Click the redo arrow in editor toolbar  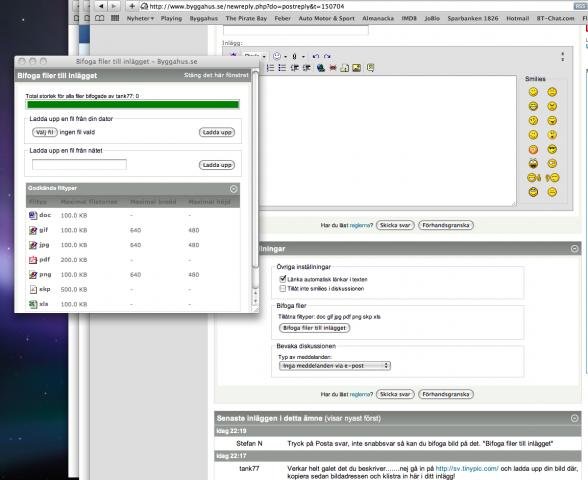[327, 57]
